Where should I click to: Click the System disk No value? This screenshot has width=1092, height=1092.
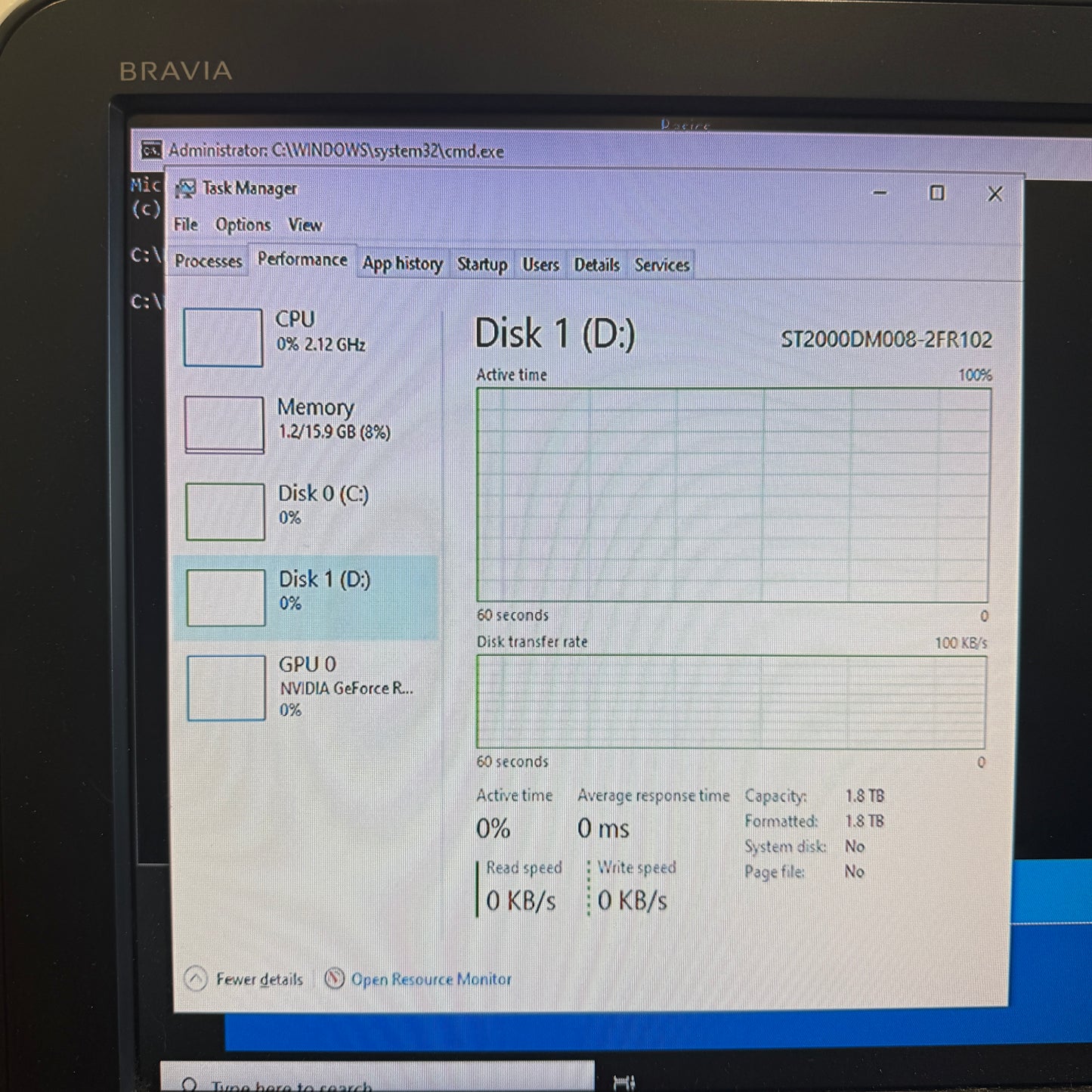(x=855, y=846)
